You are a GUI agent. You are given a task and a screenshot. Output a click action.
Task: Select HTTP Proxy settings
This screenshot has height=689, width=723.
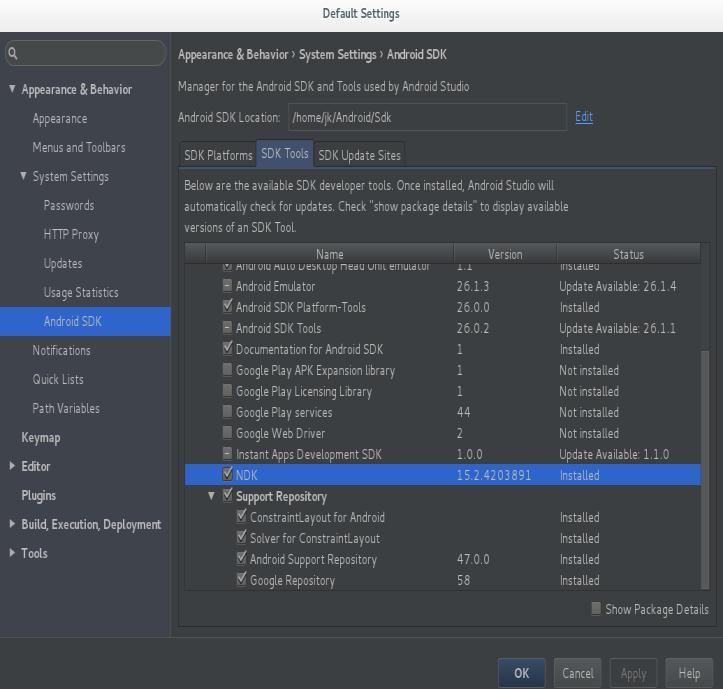tap(71, 234)
